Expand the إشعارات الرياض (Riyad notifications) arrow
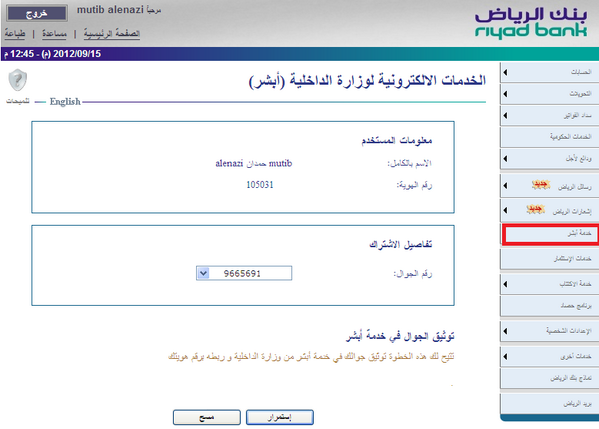 pos(505,210)
